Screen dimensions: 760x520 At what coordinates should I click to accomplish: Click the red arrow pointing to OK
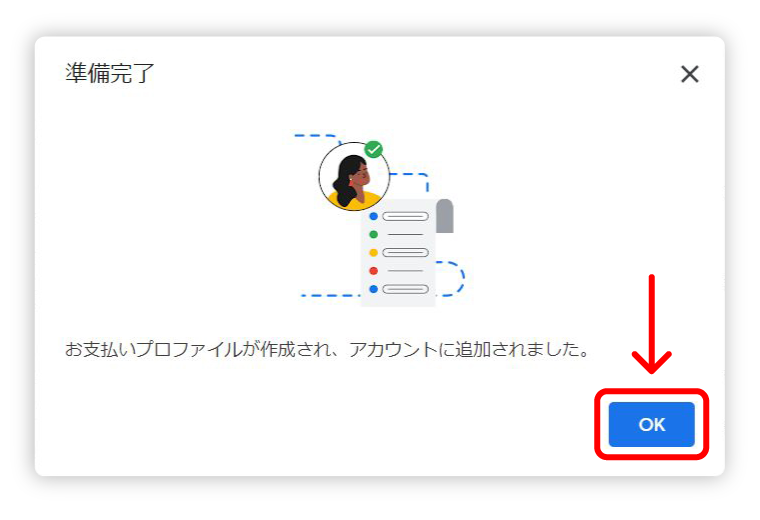651,324
